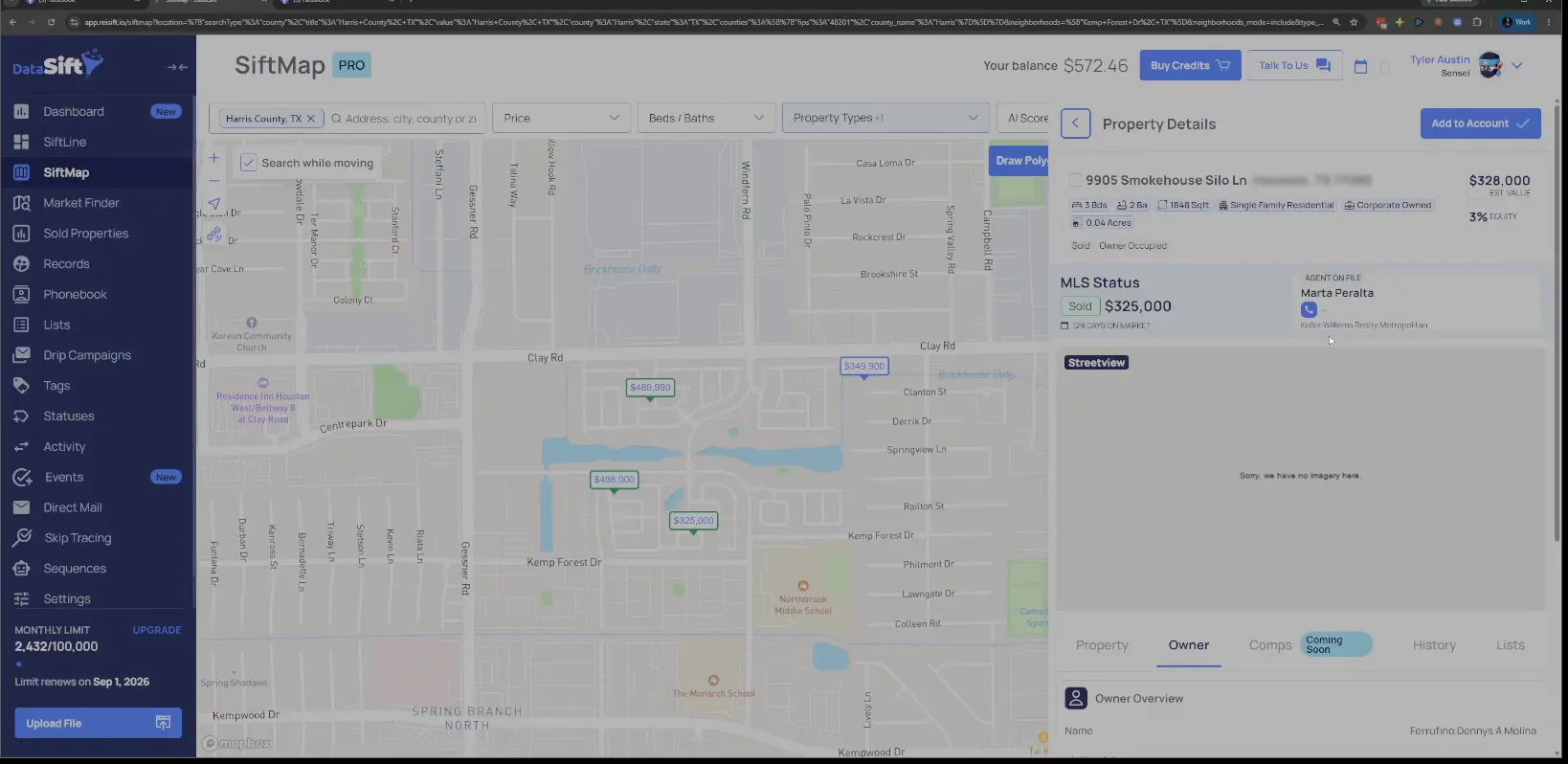Click the map zoom in plus button
The image size is (1568, 764).
click(214, 158)
